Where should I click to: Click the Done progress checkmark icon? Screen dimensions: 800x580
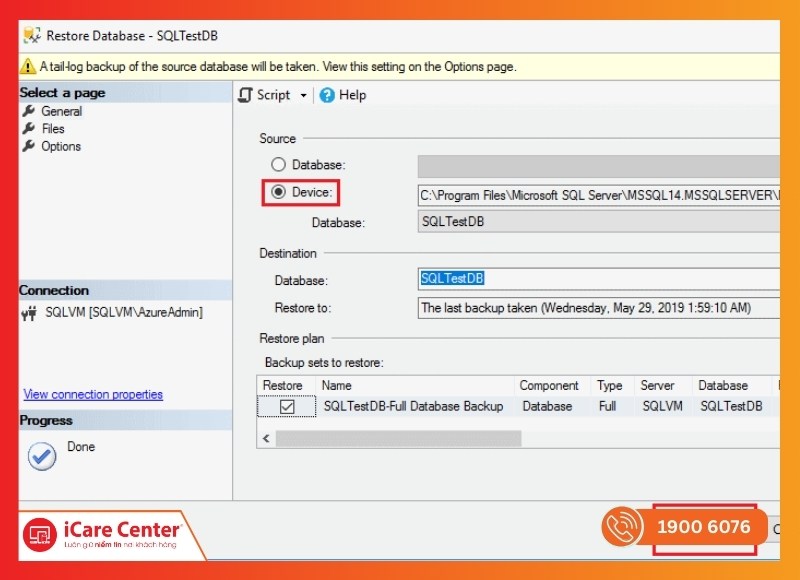(x=42, y=456)
